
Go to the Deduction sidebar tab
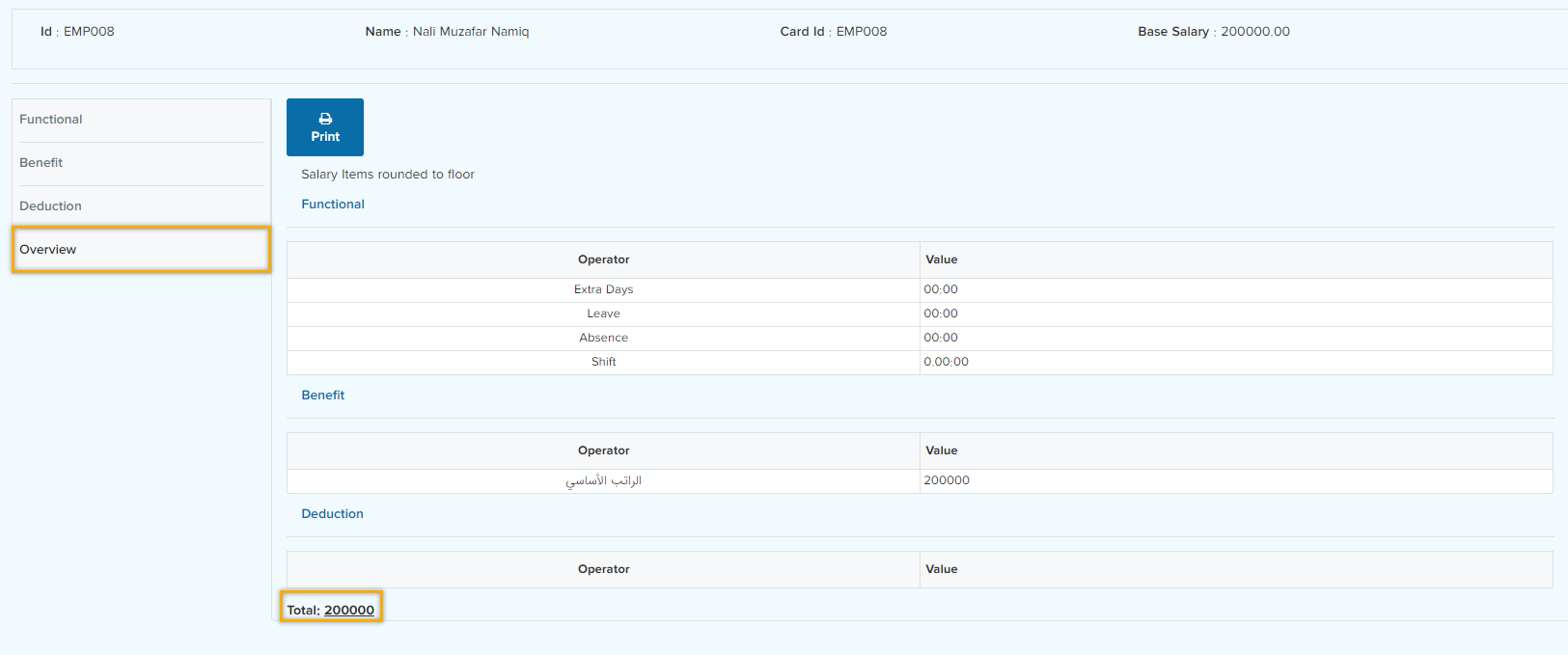coord(51,206)
